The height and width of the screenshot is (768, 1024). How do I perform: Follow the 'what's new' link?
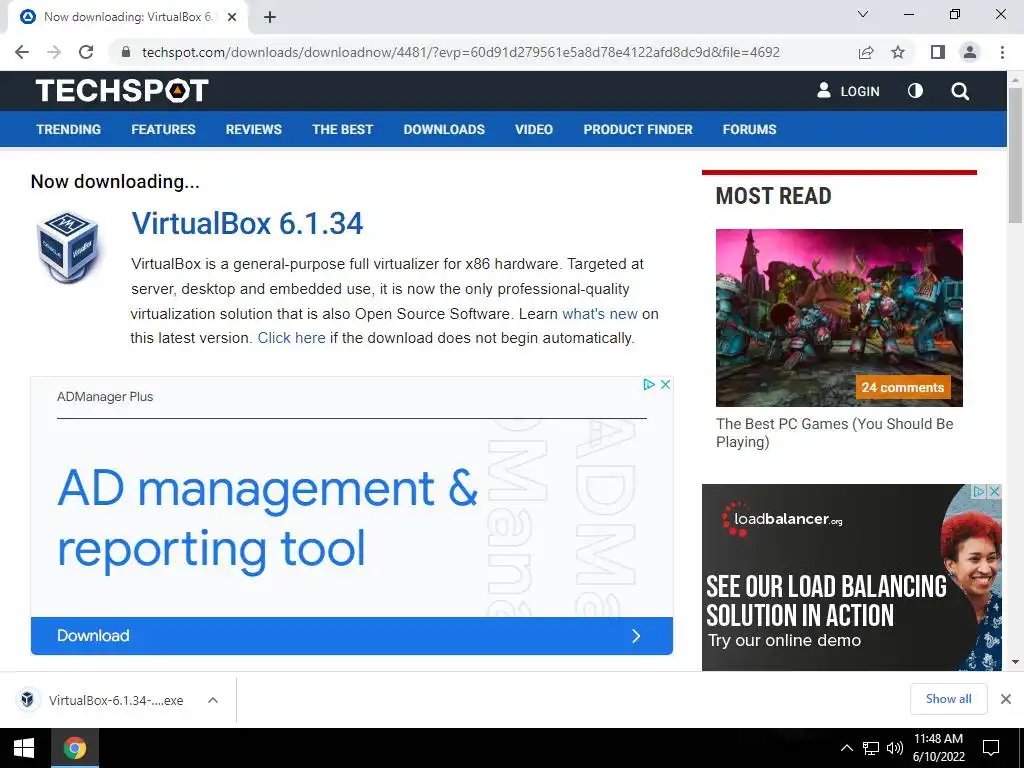(600, 314)
